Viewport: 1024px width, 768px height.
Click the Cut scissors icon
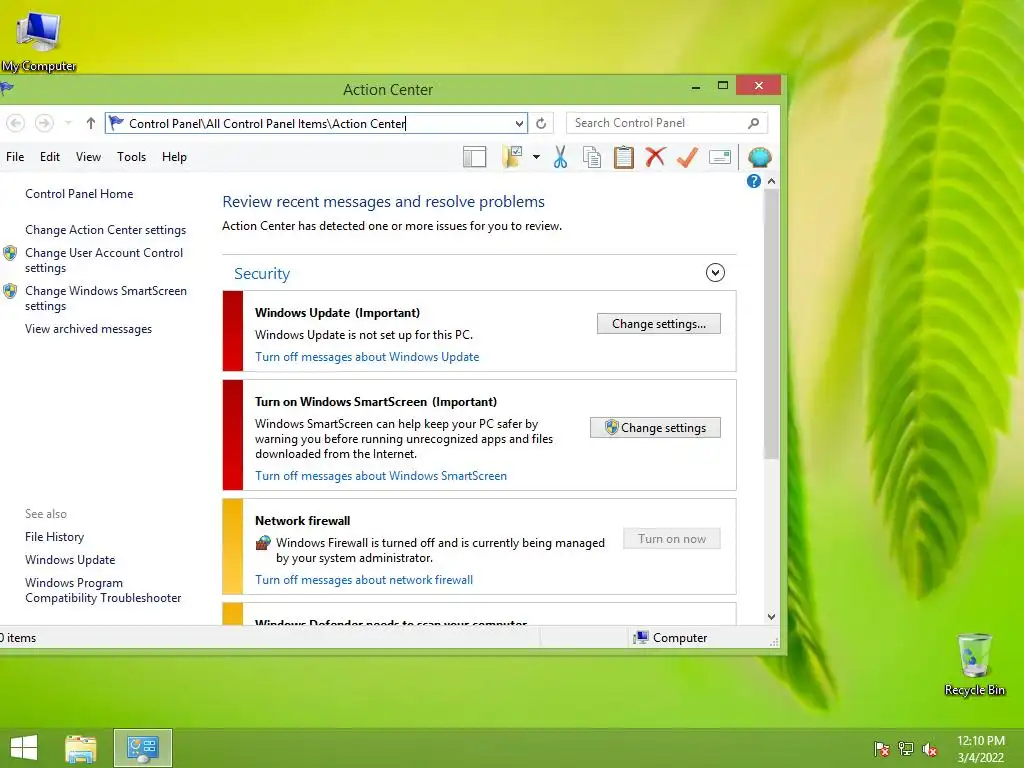(x=560, y=157)
